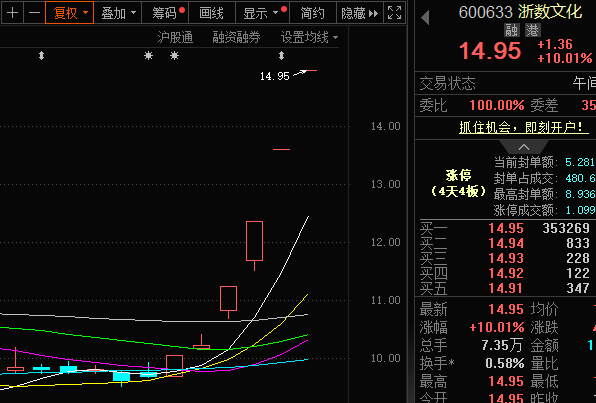
Task: Click the up-down arrow marker near 14.95
Action: [x=281, y=56]
